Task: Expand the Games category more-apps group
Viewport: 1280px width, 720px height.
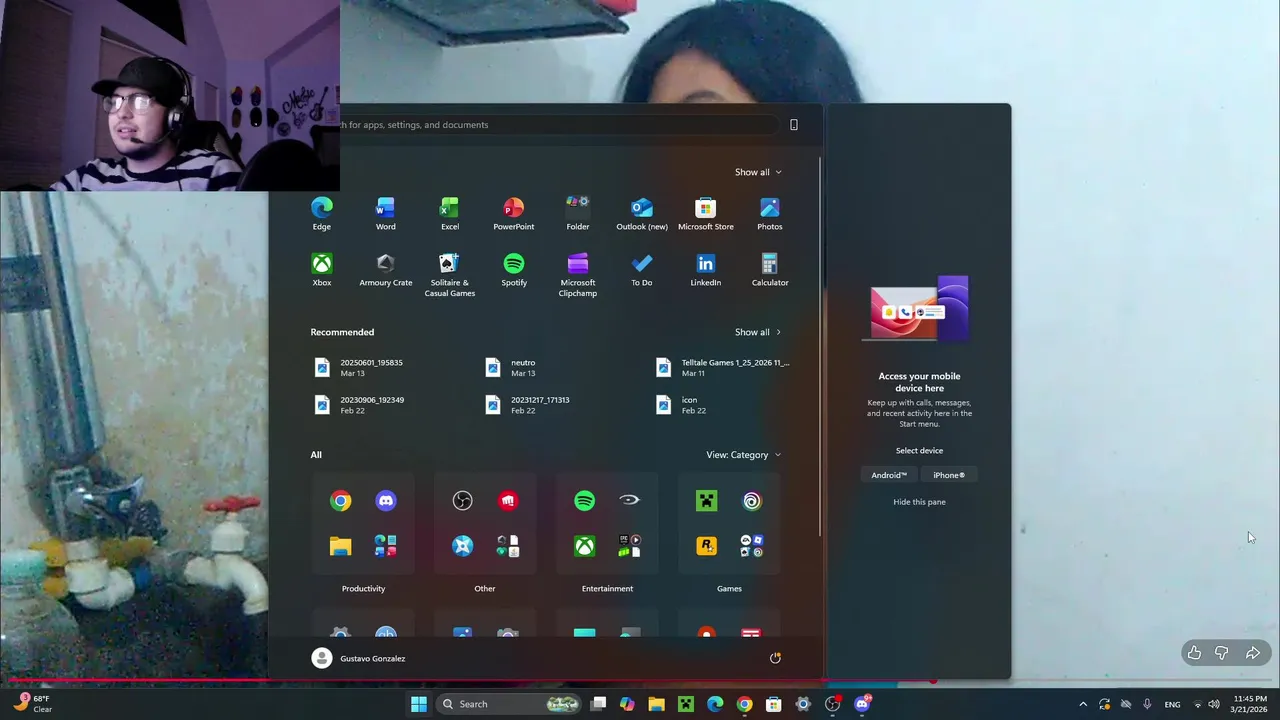Action: [x=752, y=546]
